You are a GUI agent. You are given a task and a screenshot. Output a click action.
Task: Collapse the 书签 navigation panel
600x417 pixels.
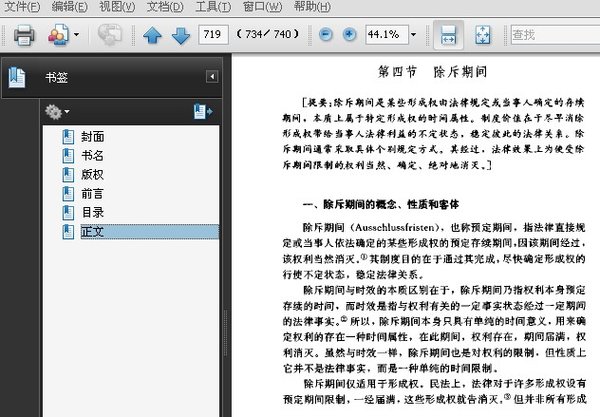pos(212,77)
